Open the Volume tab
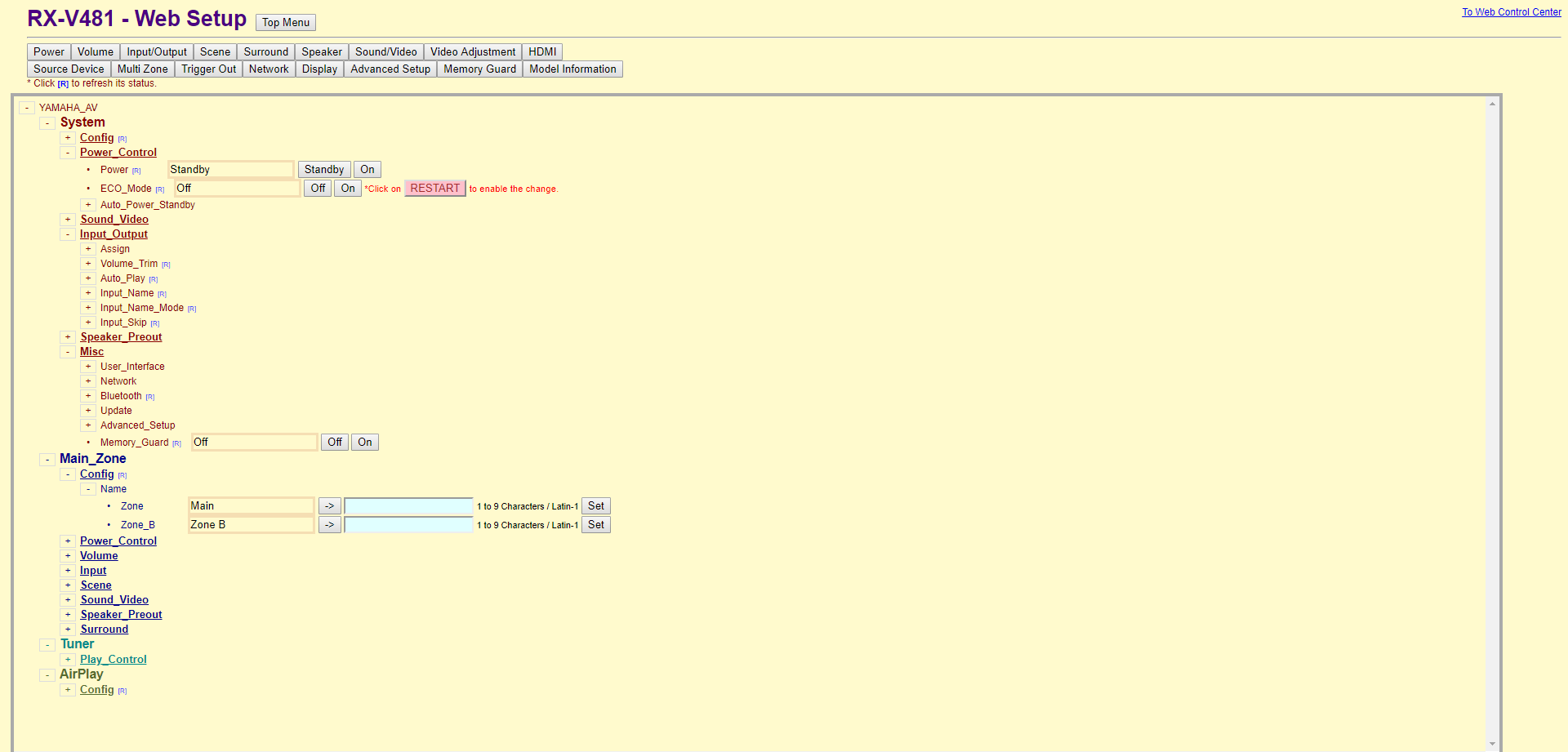The height and width of the screenshot is (752, 1568). (x=96, y=52)
